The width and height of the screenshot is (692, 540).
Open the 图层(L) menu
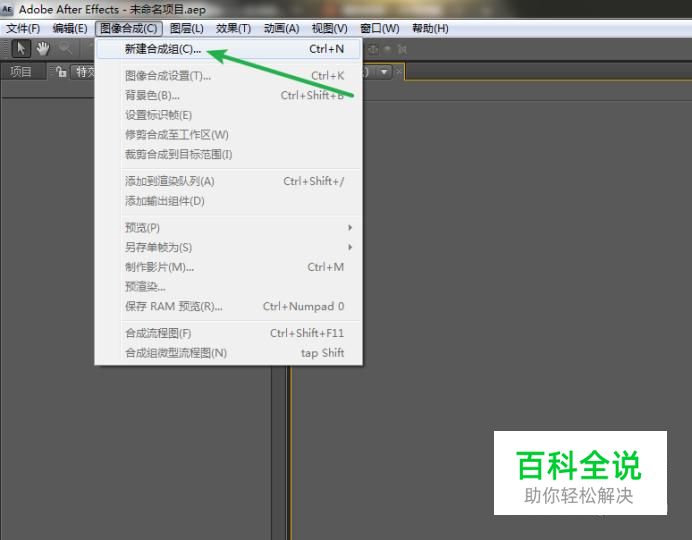[187, 29]
